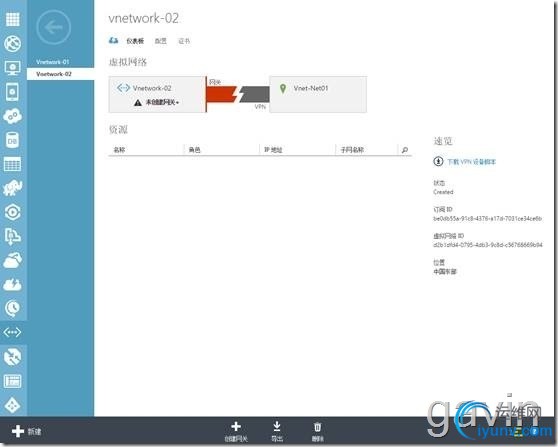
Task: Switch to 配置 configure tab
Action: coord(160,41)
